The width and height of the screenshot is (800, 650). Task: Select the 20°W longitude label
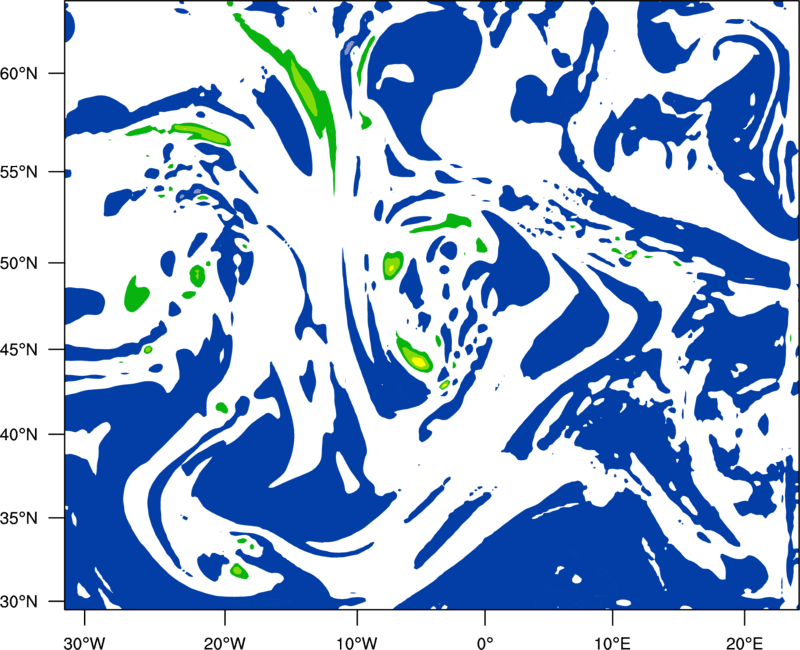point(224,643)
